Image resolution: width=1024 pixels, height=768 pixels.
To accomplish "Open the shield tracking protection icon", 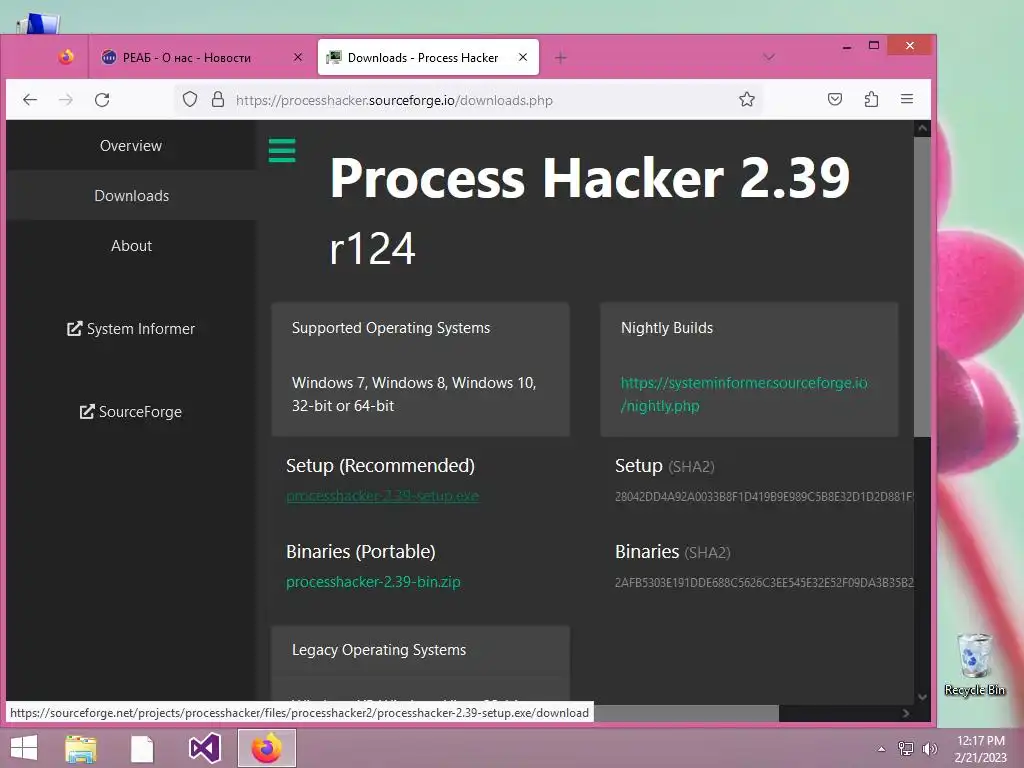I will tap(190, 99).
